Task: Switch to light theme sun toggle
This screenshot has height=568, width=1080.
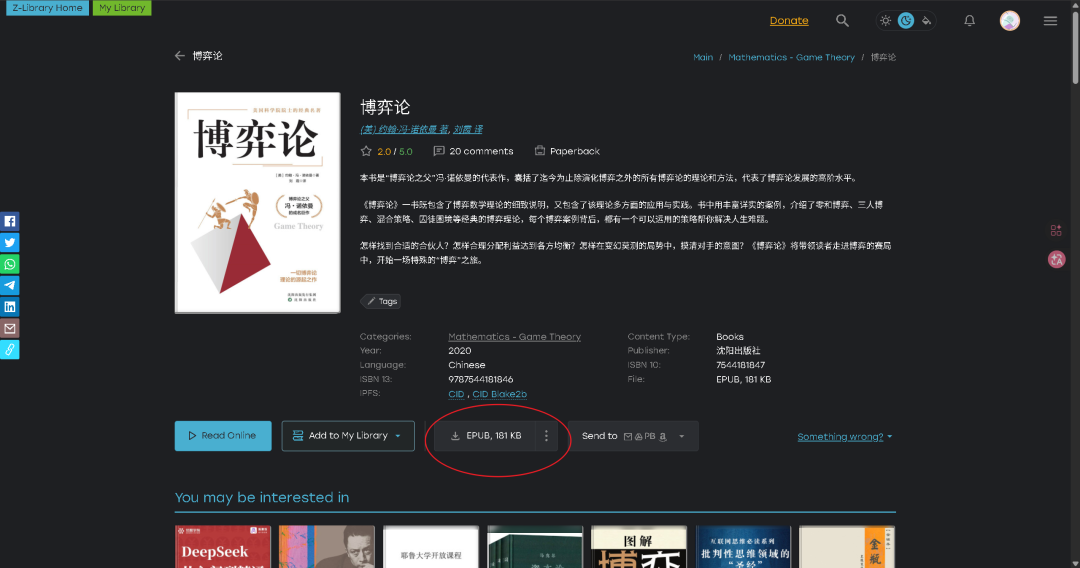Action: pyautogui.click(x=885, y=21)
